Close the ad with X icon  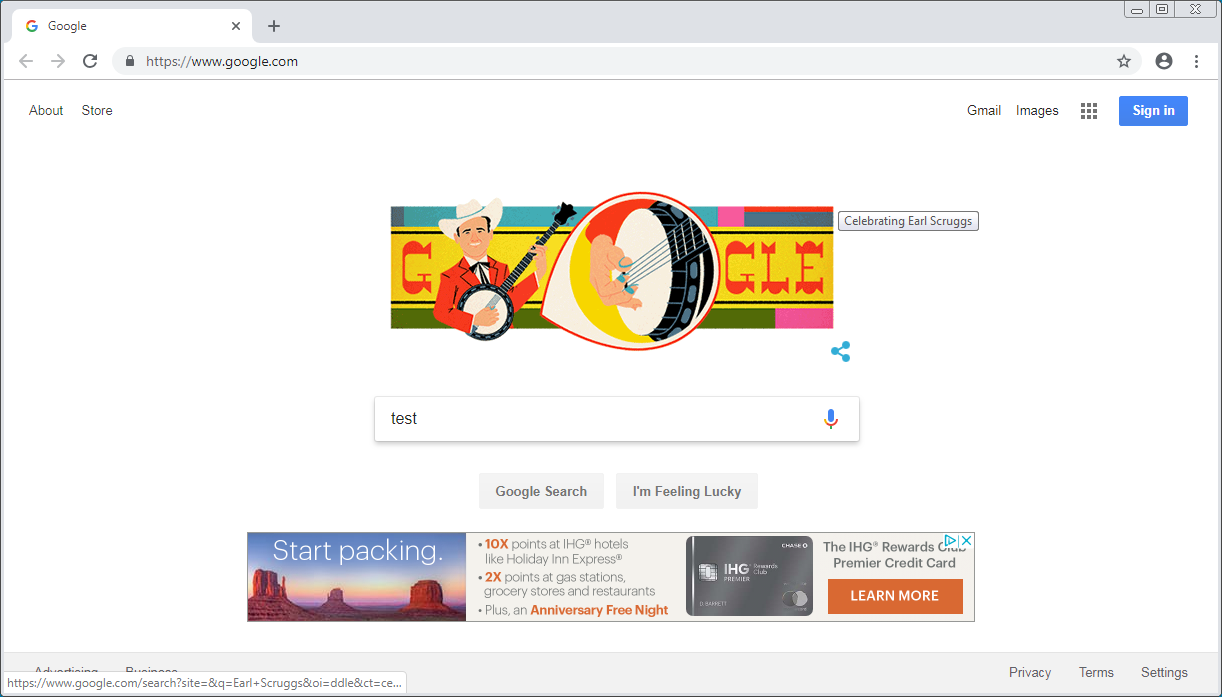[966, 541]
